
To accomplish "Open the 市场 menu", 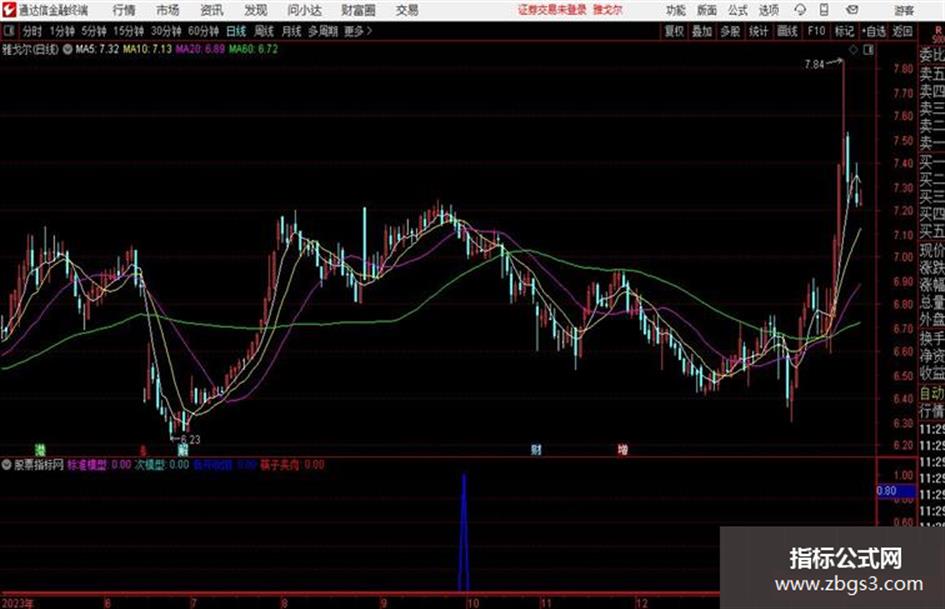I will 168,10.
